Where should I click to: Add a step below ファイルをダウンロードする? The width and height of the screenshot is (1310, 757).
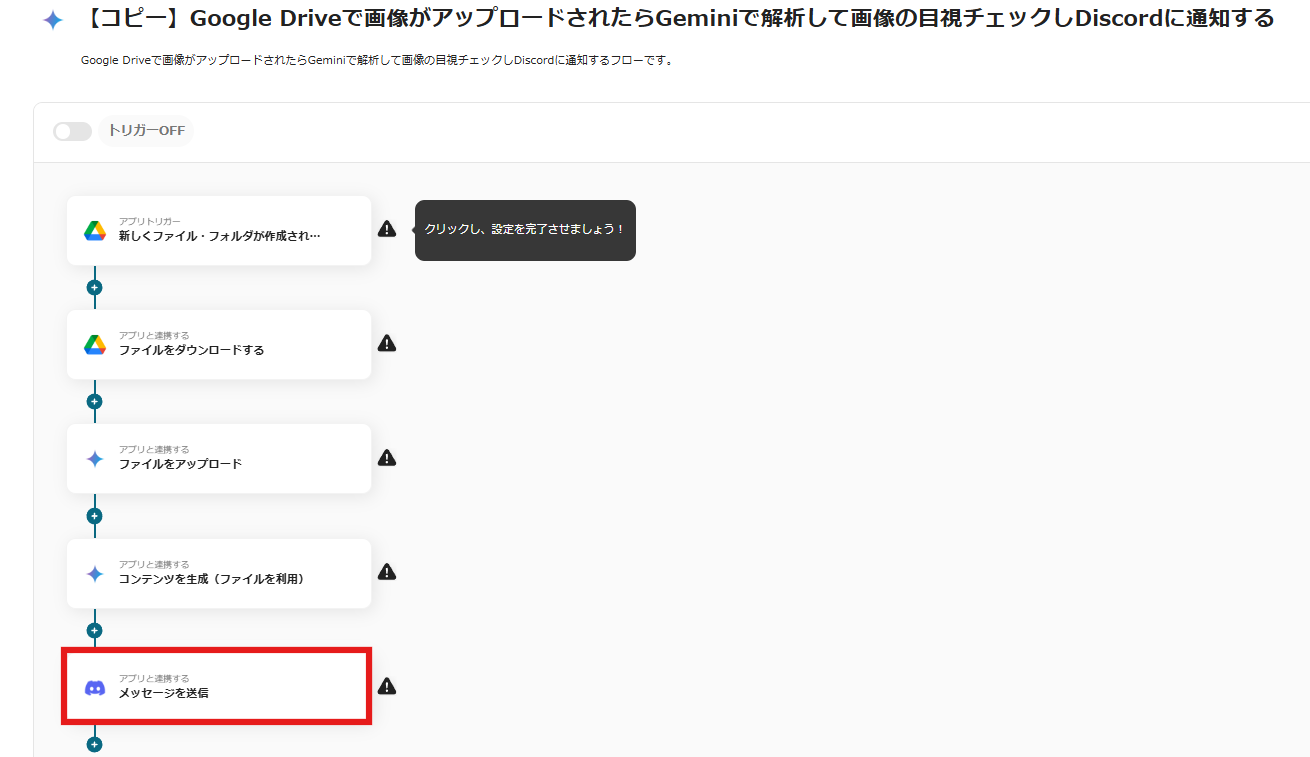[94, 401]
